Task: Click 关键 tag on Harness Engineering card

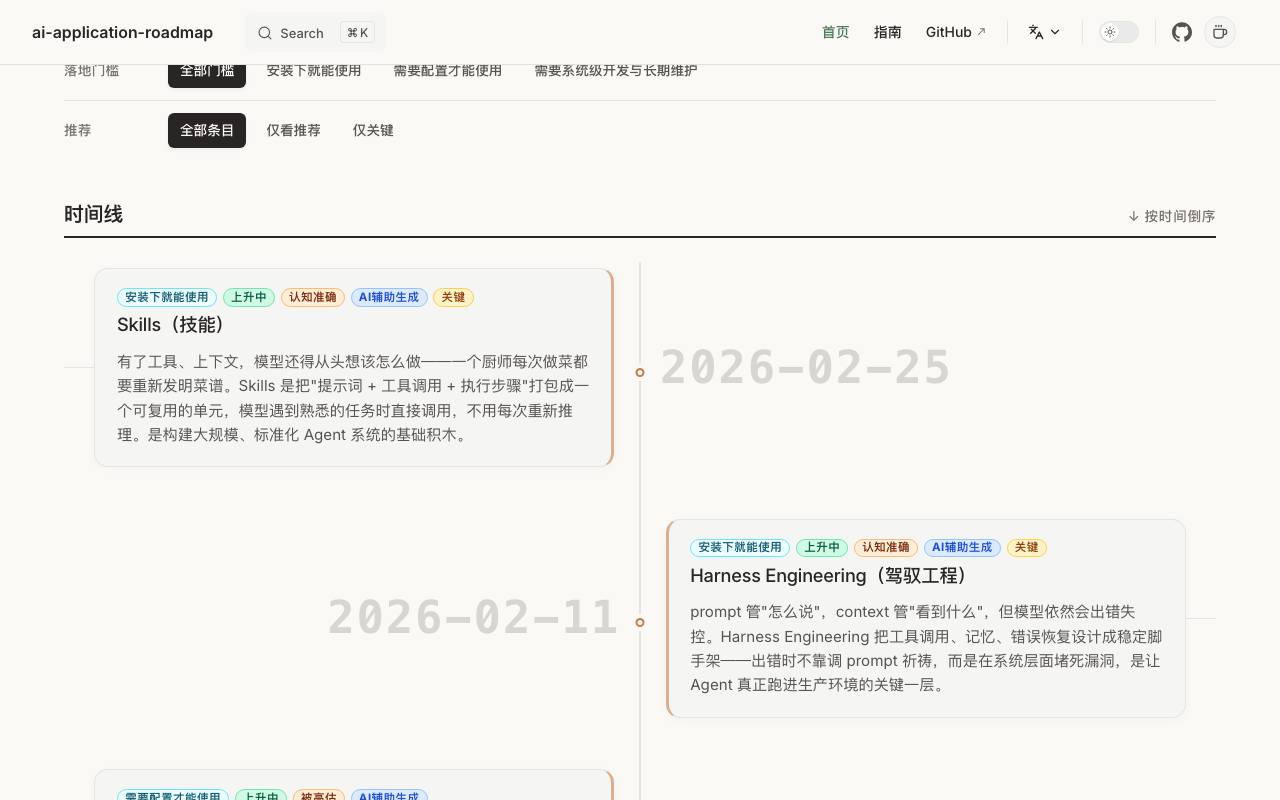Action: [x=1027, y=547]
